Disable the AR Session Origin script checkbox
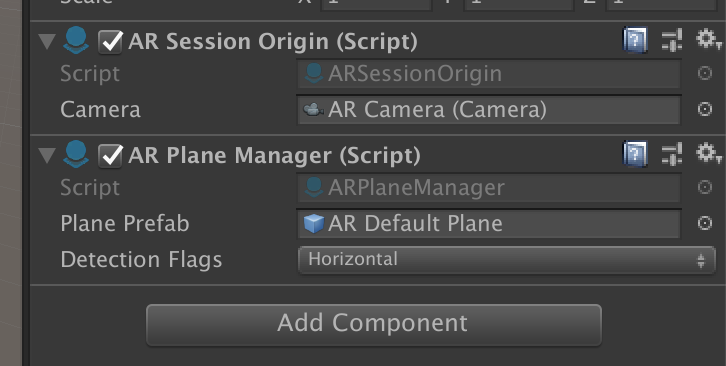 110,42
